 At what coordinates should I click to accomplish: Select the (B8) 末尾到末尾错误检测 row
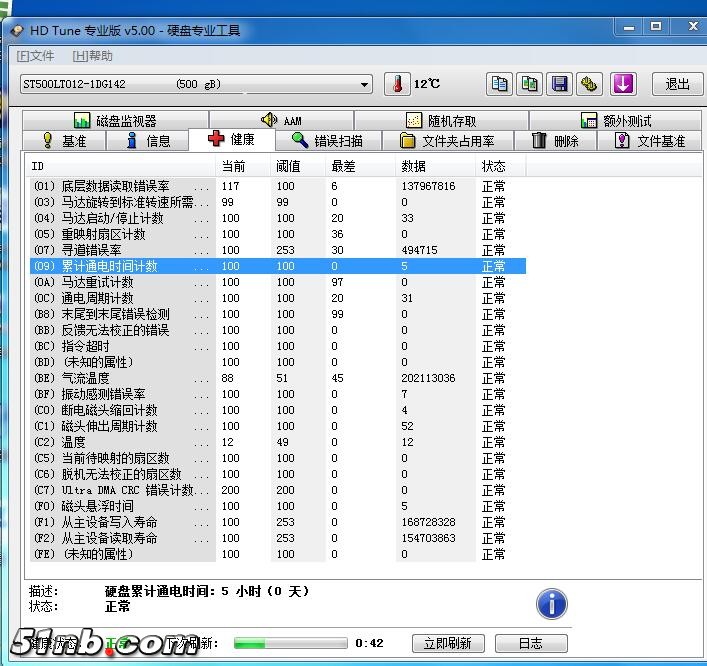(x=278, y=314)
